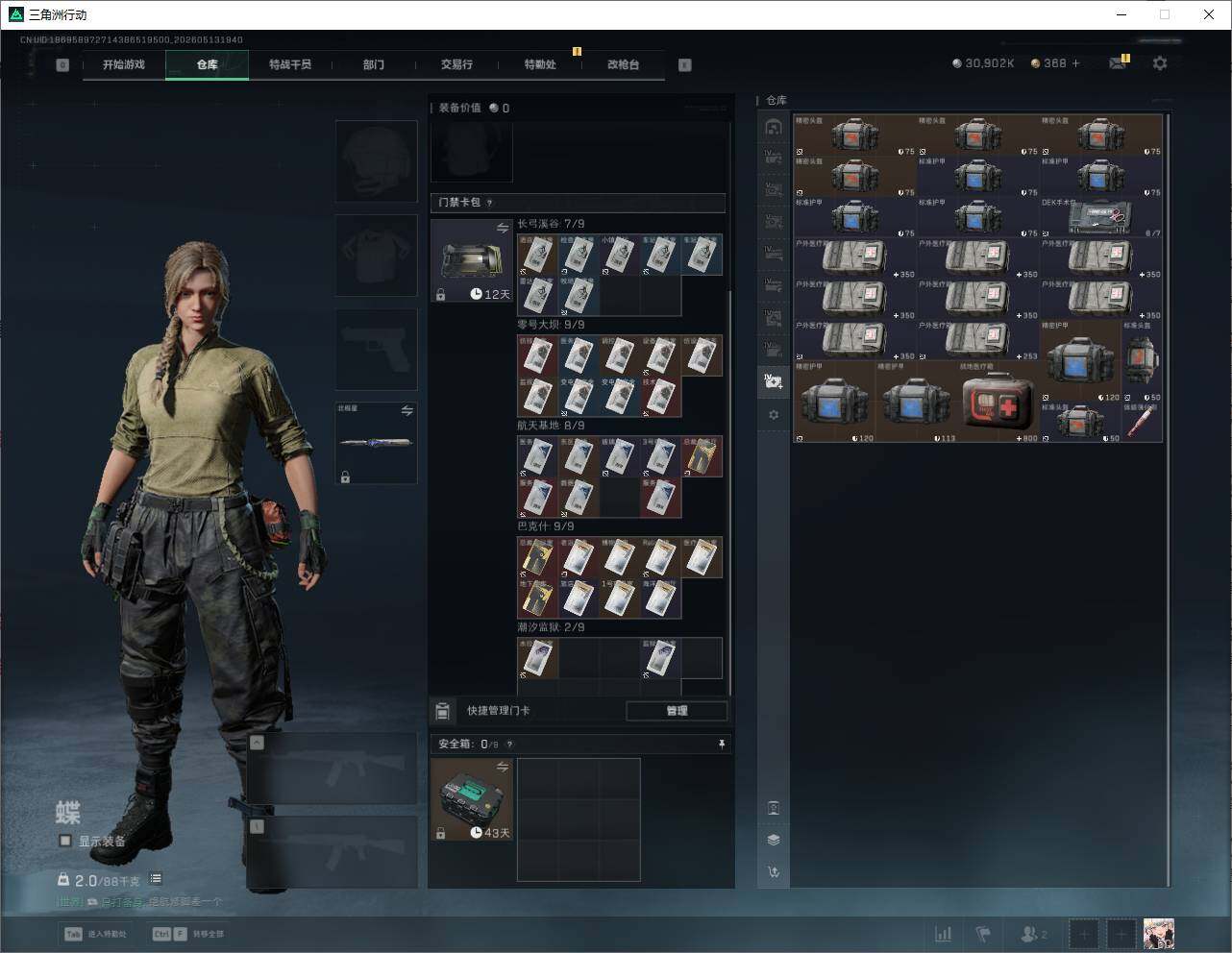1232x953 pixels.
Task: Open the 开始游戏 tab
Action: [x=124, y=64]
